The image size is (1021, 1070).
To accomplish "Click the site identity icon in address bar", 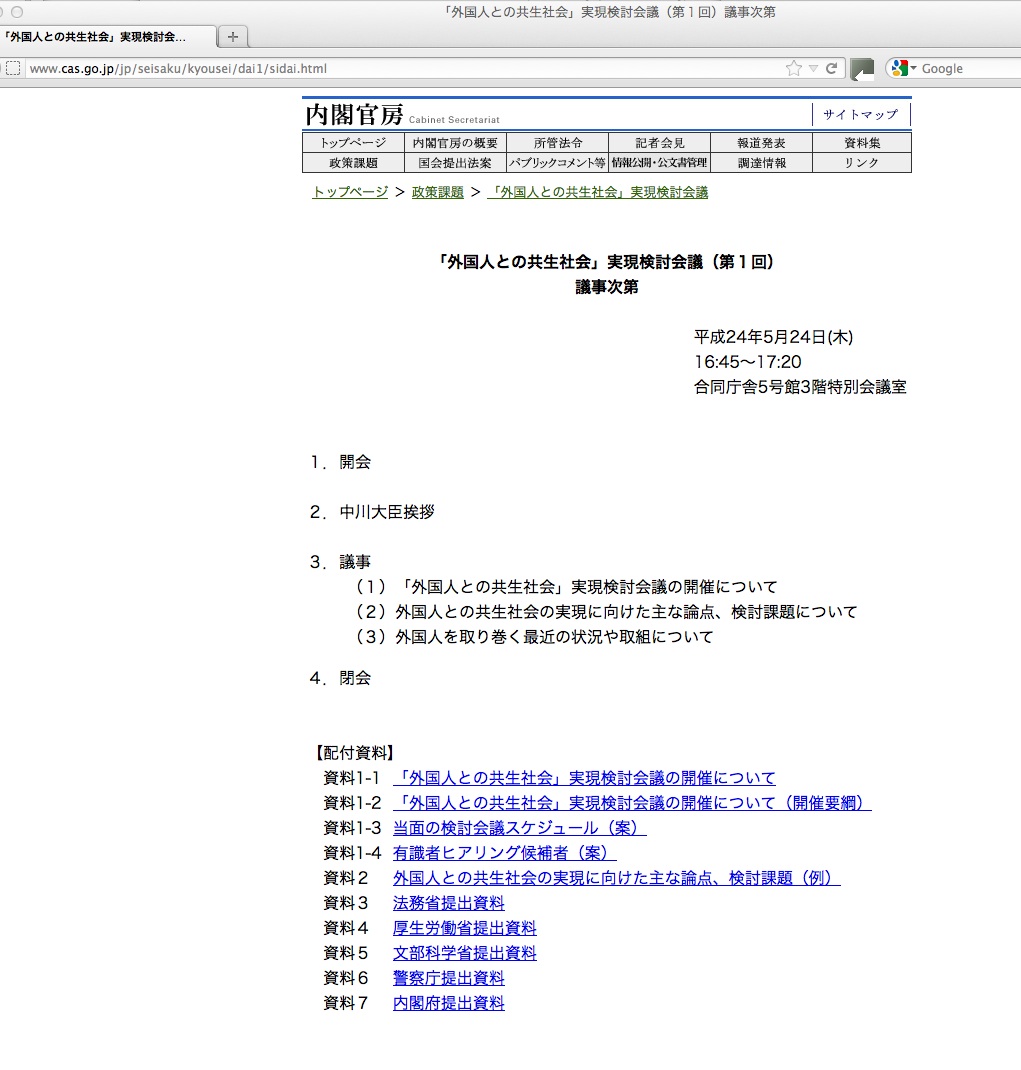I will [x=13, y=68].
